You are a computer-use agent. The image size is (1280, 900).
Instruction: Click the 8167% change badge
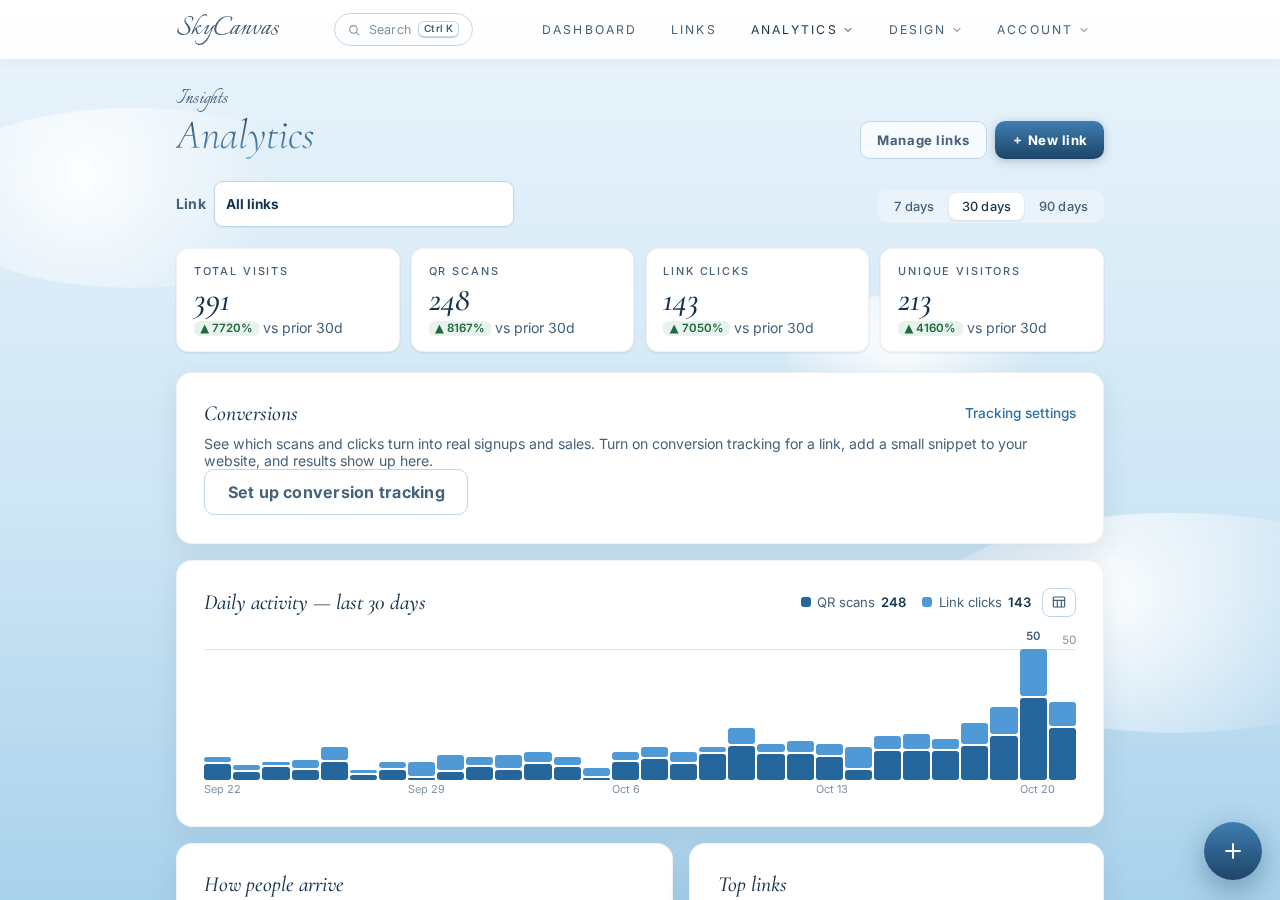click(460, 328)
